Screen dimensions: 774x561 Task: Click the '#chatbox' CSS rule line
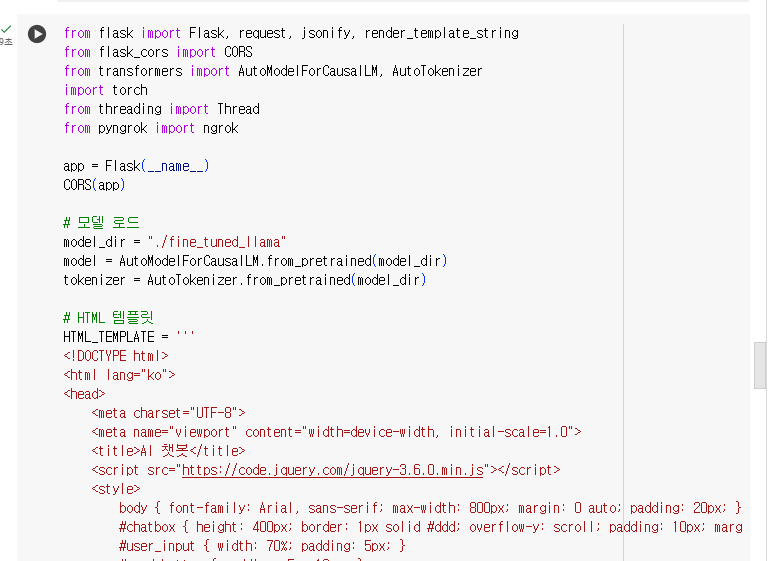click(430, 527)
